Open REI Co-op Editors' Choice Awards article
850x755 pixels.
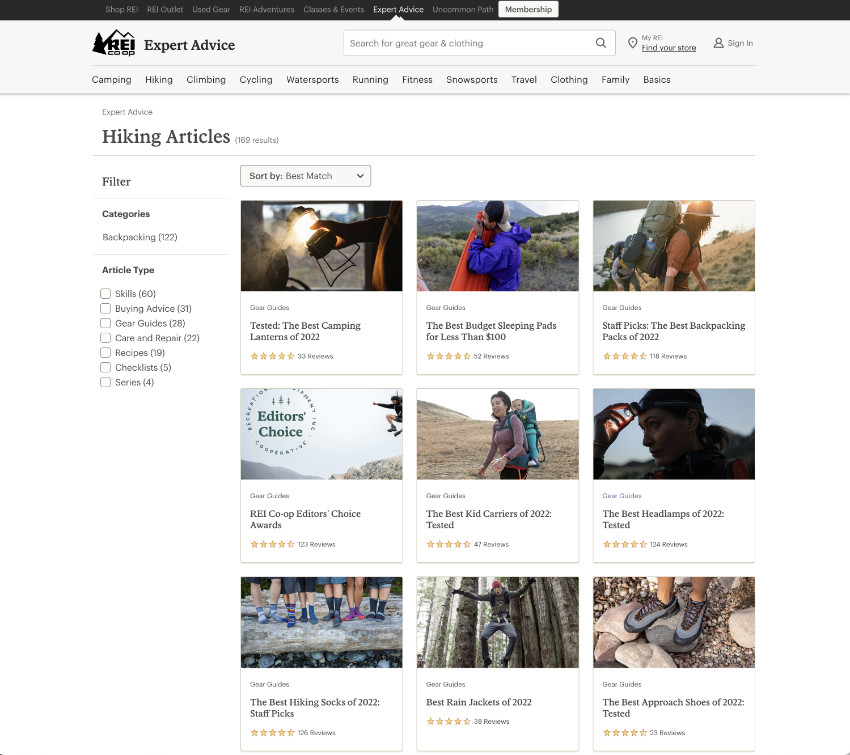(x=305, y=519)
